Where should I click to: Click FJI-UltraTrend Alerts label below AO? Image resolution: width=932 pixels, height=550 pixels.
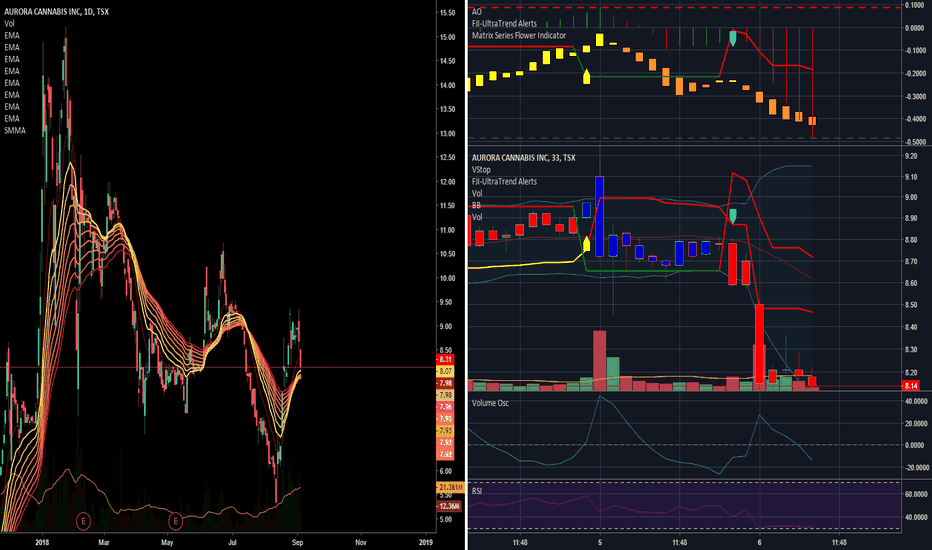tap(504, 23)
